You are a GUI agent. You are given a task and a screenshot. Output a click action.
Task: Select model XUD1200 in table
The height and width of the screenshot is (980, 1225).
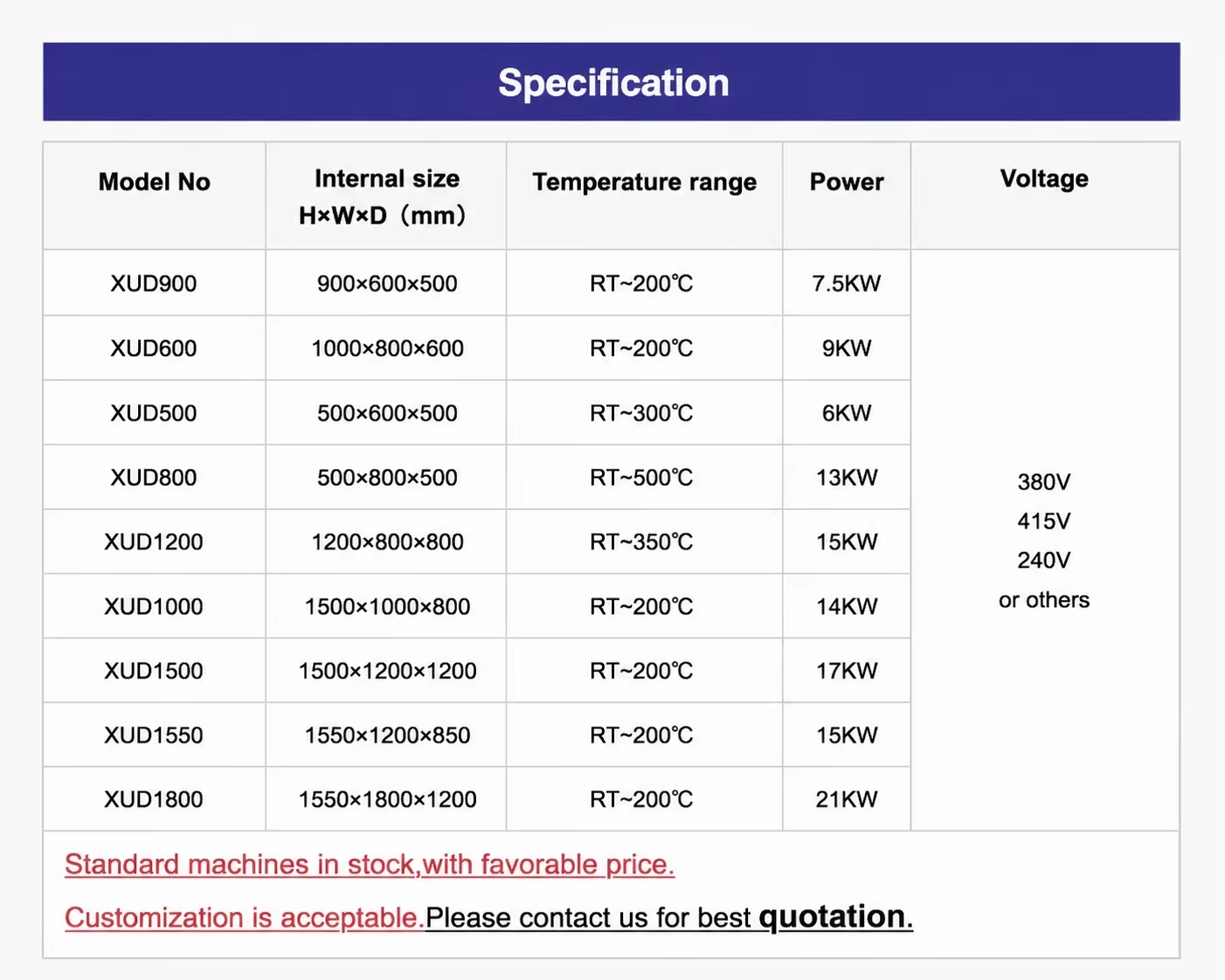click(154, 542)
